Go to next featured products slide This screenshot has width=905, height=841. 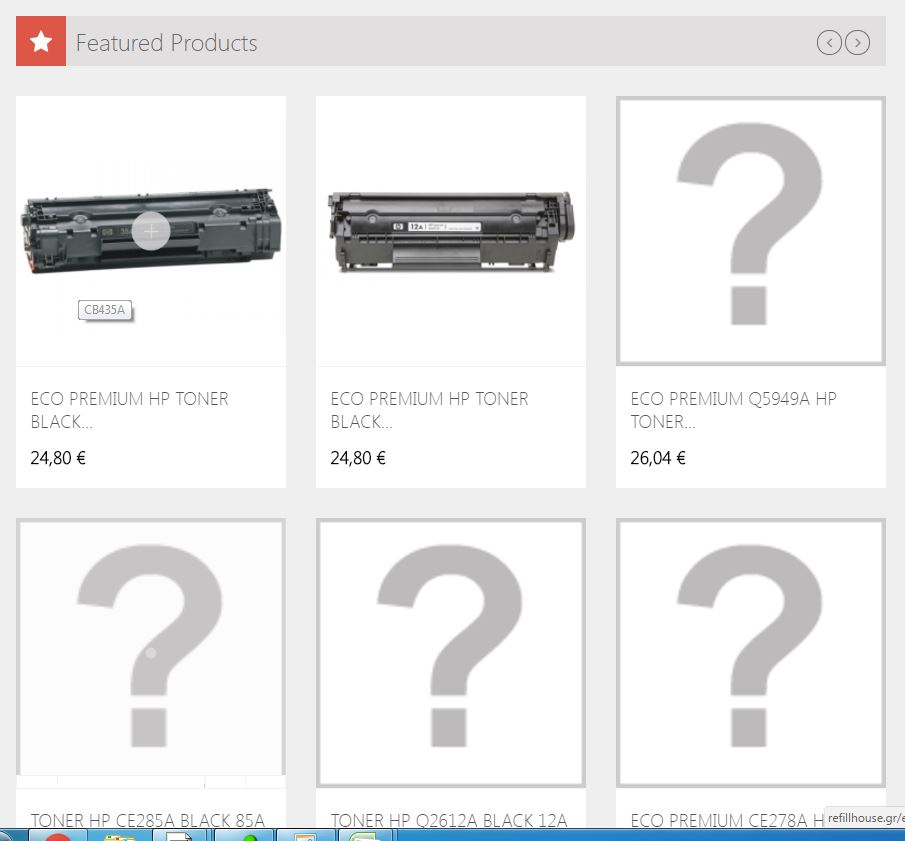tap(858, 43)
